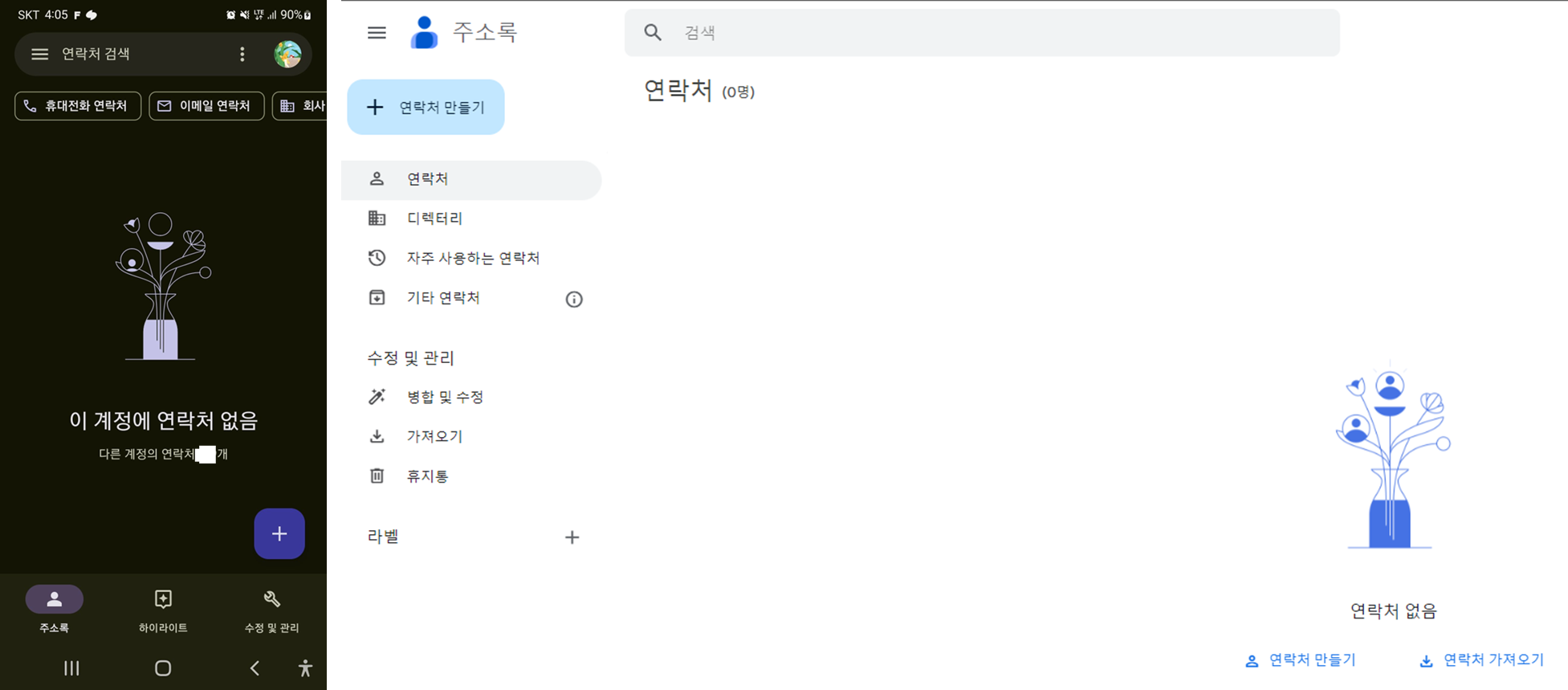The image size is (1568, 690).
Task: Toggle the 이메일 연락처 filter chip
Action: [206, 105]
